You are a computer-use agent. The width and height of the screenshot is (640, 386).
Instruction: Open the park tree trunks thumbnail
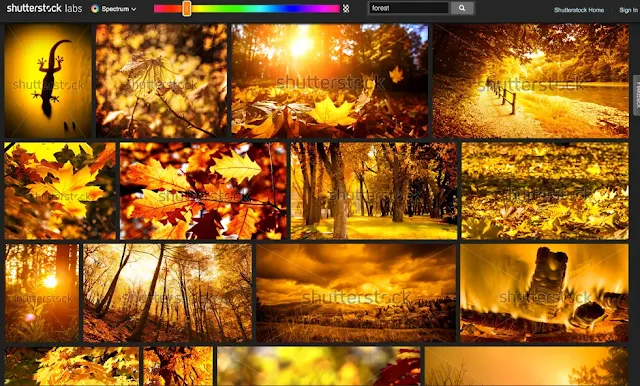pos(374,191)
